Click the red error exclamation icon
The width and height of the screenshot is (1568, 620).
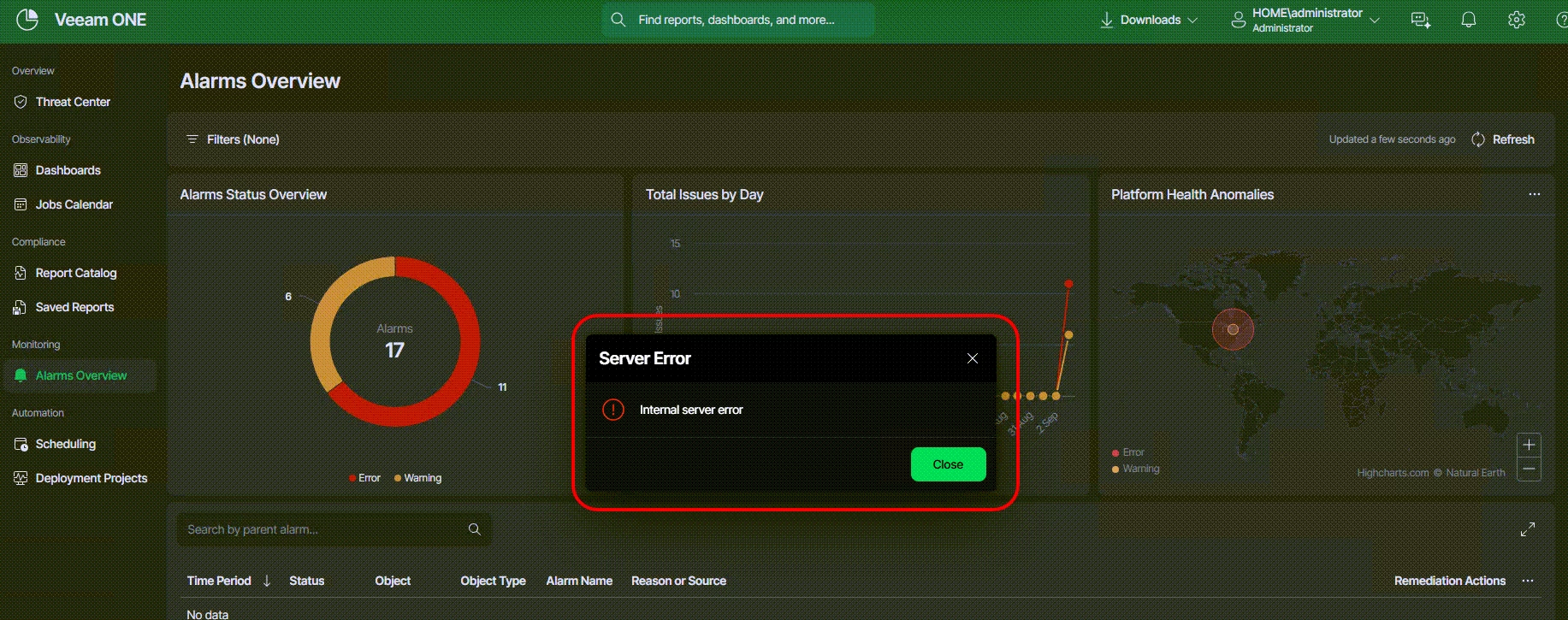pyautogui.click(x=613, y=410)
